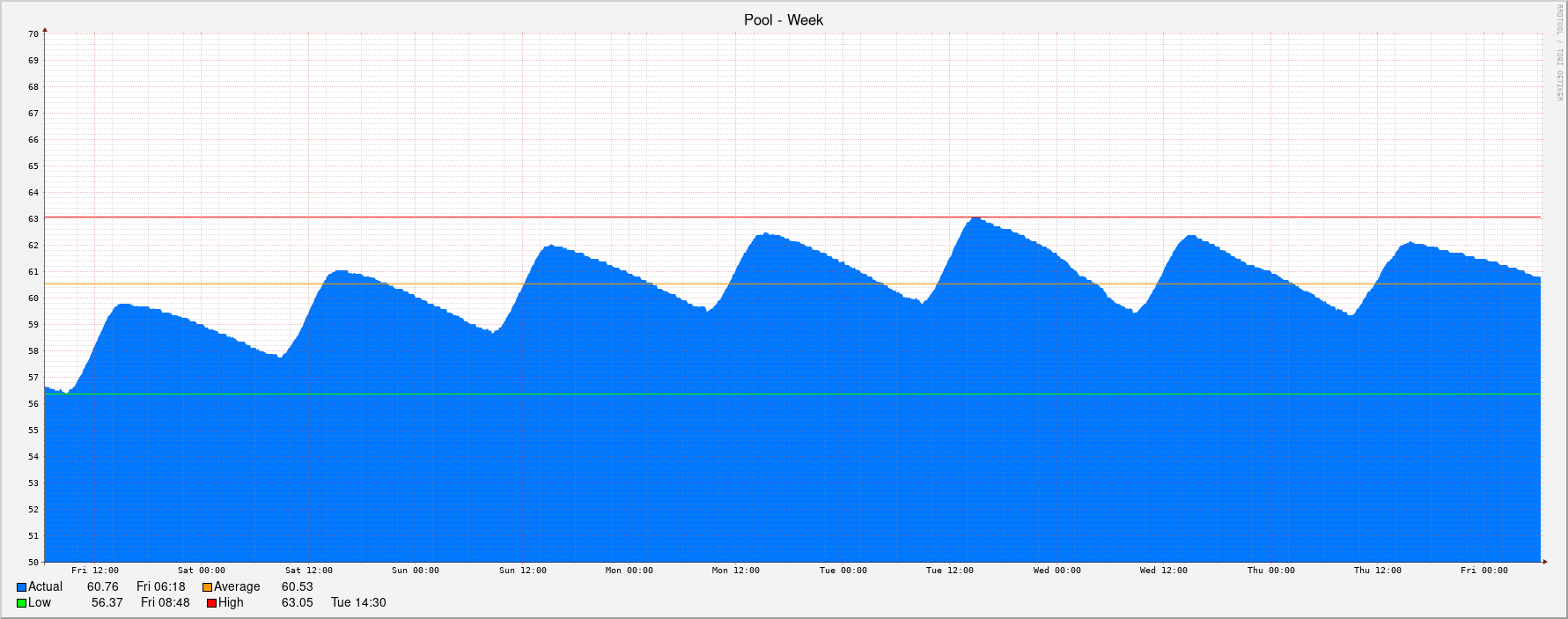Click the High value 63.05 in the legend
This screenshot has height=619, width=1568.
297,603
